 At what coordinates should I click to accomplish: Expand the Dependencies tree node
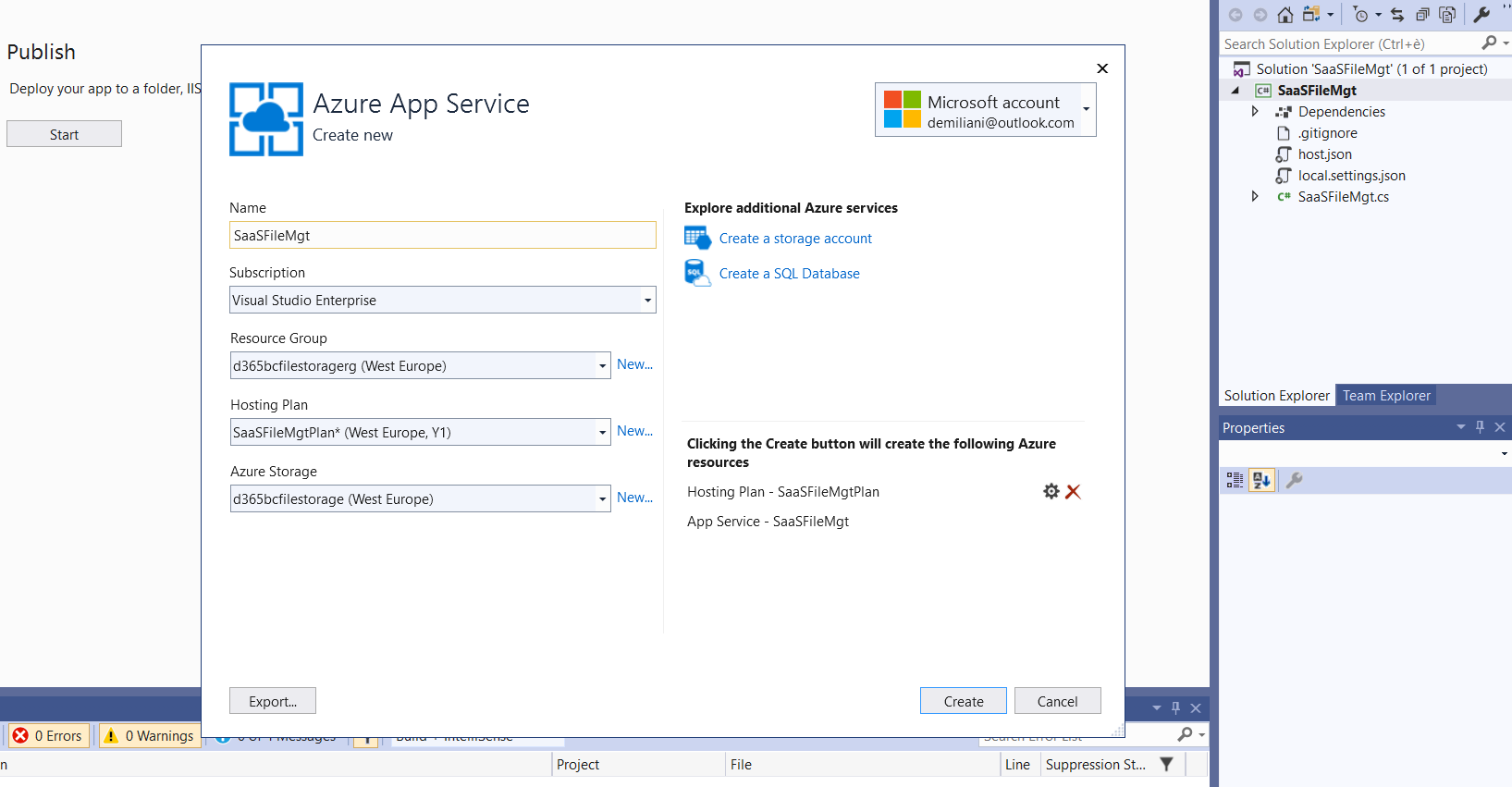click(x=1255, y=111)
